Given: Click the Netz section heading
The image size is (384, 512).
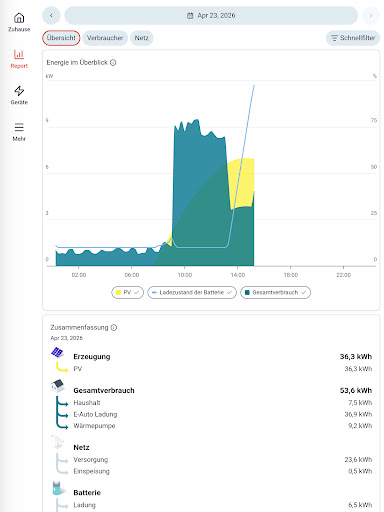Looking at the screenshot, I should click(81, 447).
